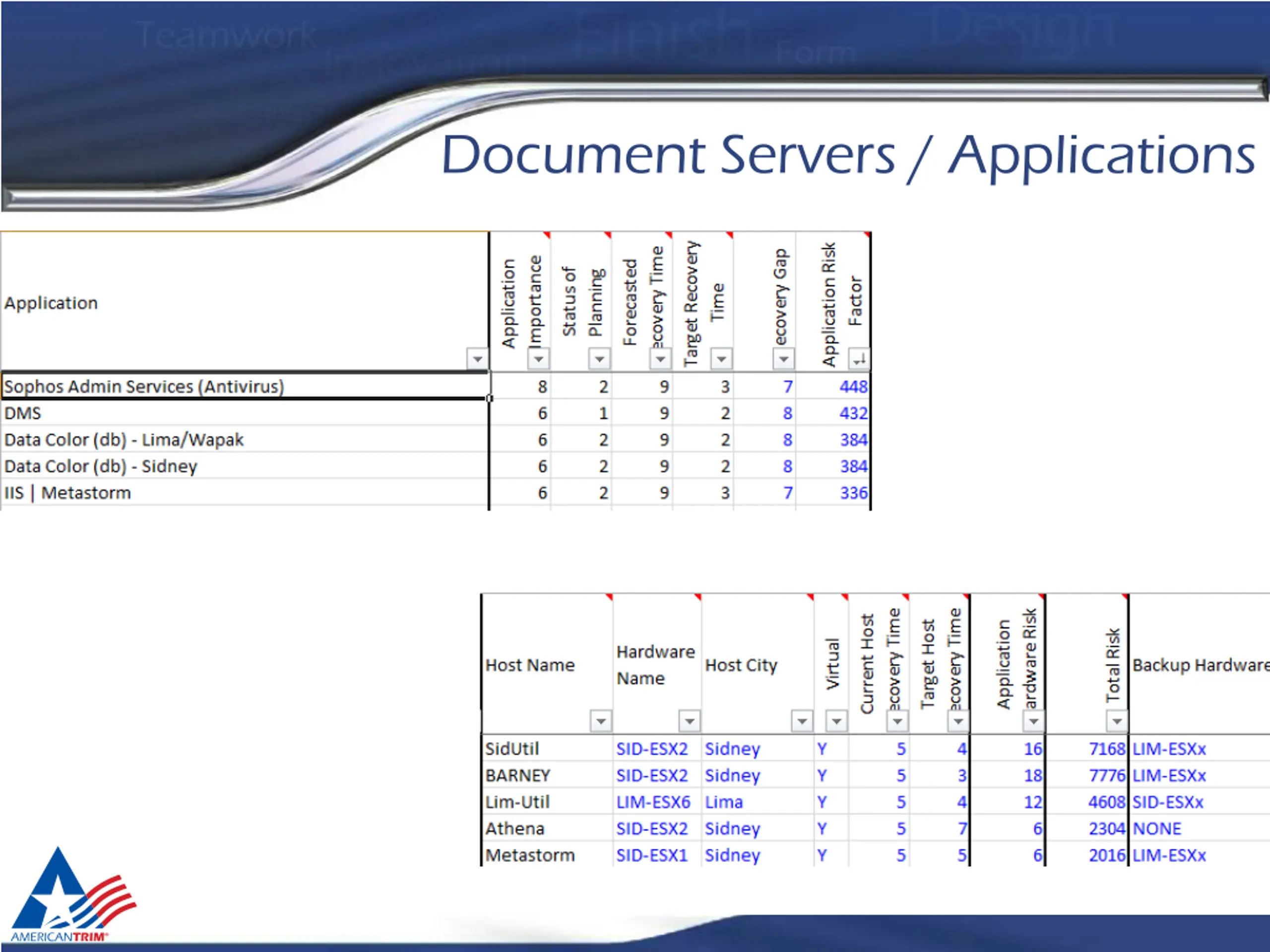Open Forecasted Recovery Time filter dropdown
The width and height of the screenshot is (1270, 952).
[x=660, y=359]
